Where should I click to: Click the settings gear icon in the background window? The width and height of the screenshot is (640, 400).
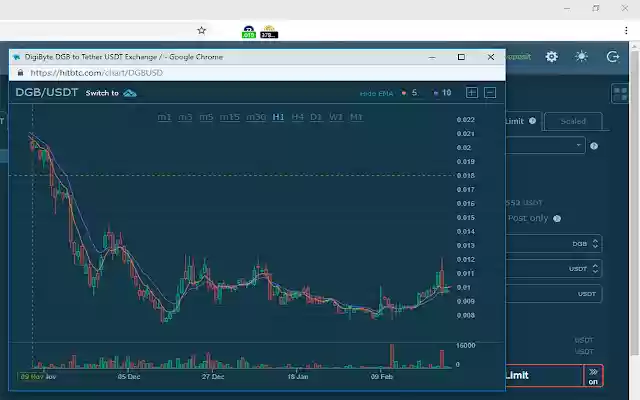[551, 56]
